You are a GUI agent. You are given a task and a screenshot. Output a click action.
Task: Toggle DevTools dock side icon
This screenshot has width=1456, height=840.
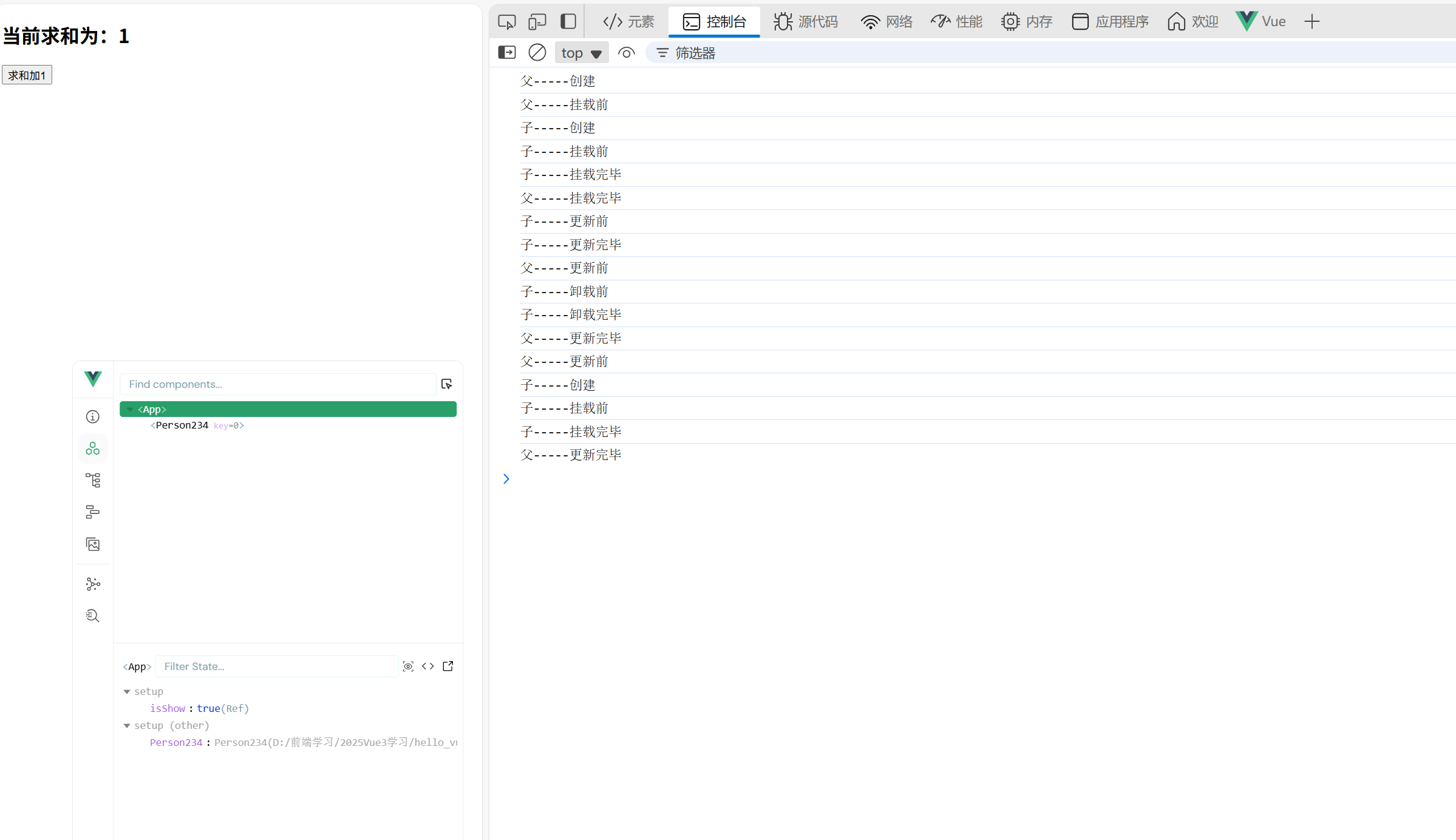[568, 22]
